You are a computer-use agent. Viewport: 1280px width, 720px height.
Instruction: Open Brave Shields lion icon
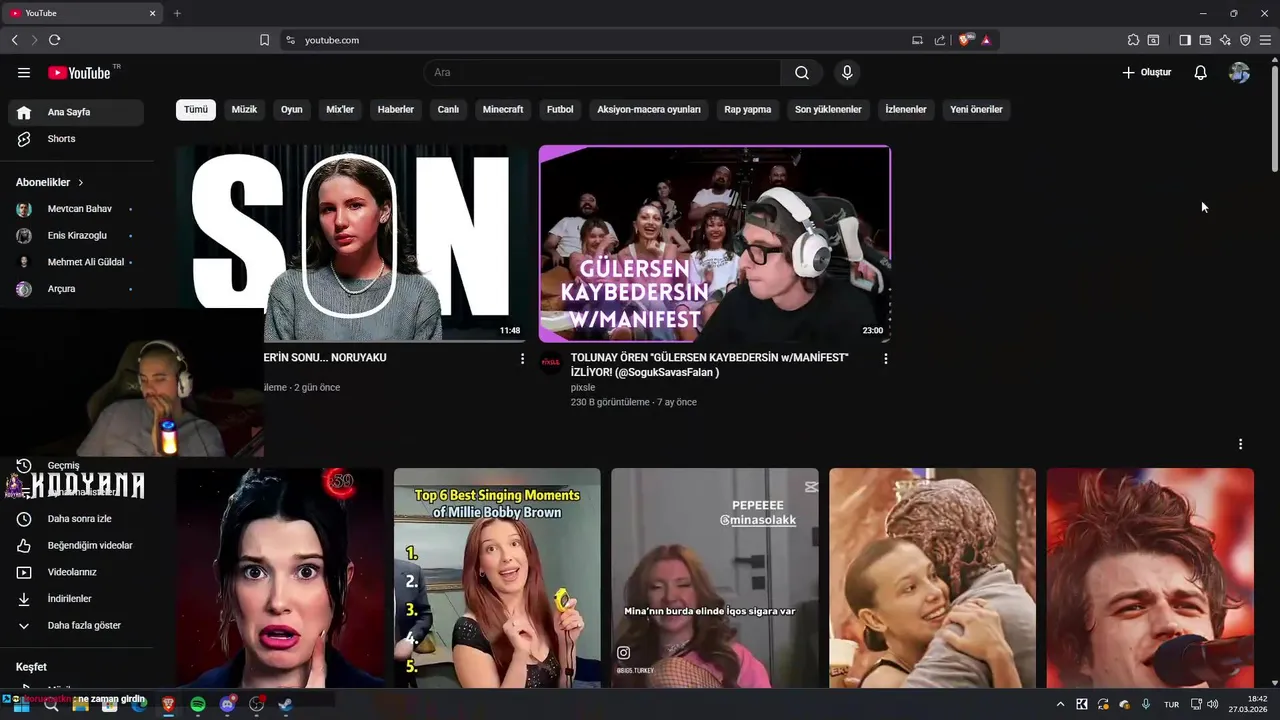pos(966,40)
